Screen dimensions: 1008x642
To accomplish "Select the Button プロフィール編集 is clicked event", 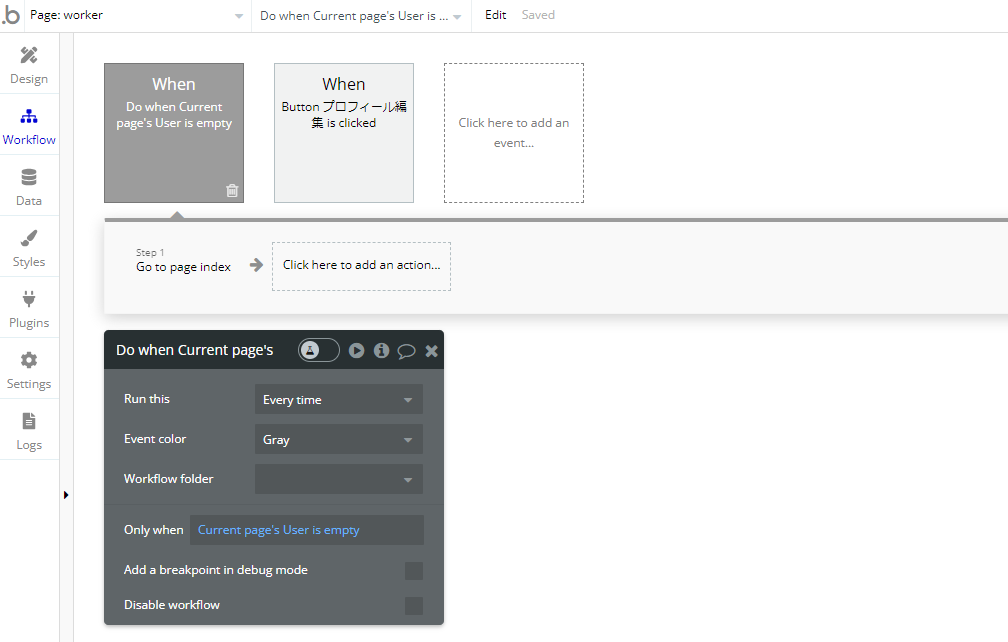I will (x=344, y=133).
